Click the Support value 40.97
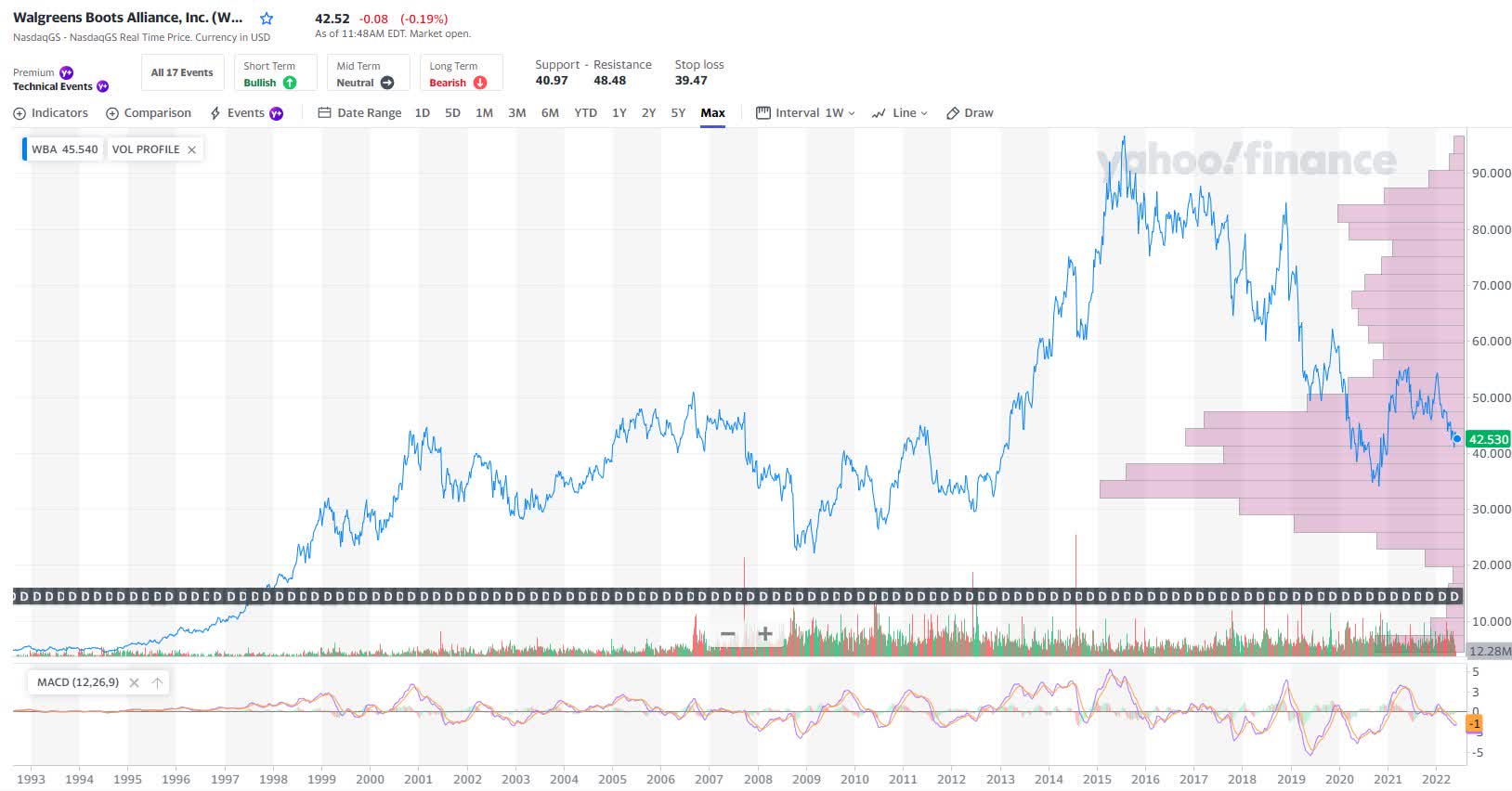 click(552, 81)
